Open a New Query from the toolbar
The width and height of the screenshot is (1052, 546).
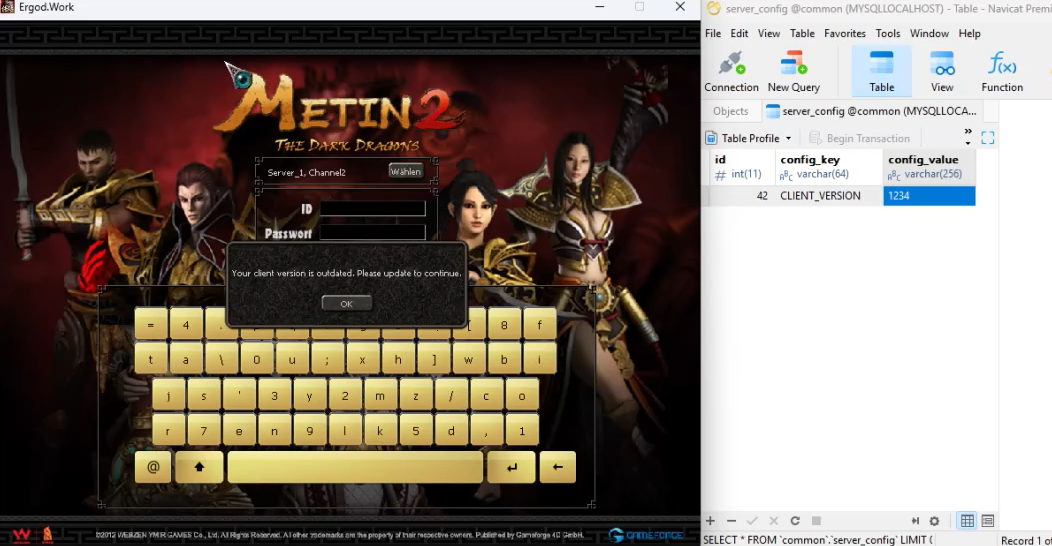click(x=793, y=72)
